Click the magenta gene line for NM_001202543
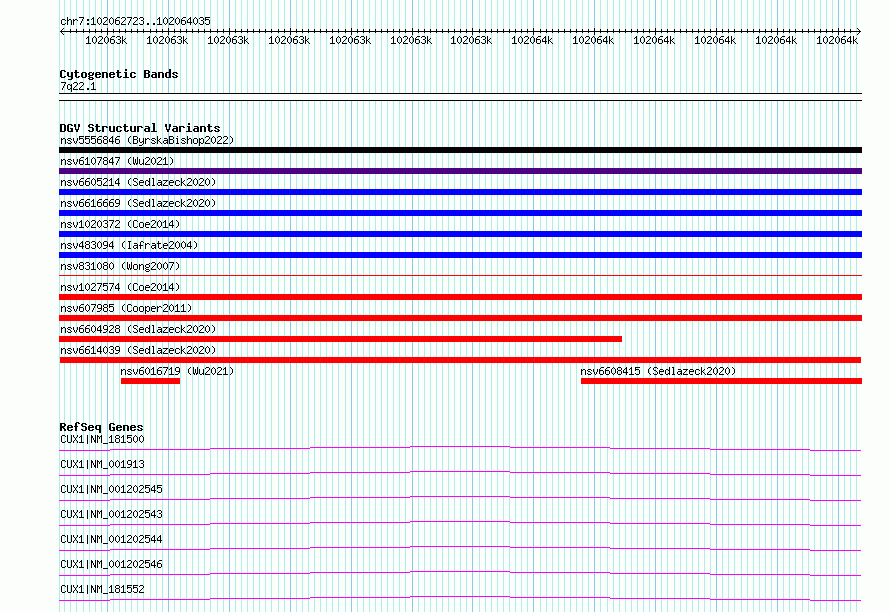The height and width of the screenshot is (612, 890). click(460, 523)
